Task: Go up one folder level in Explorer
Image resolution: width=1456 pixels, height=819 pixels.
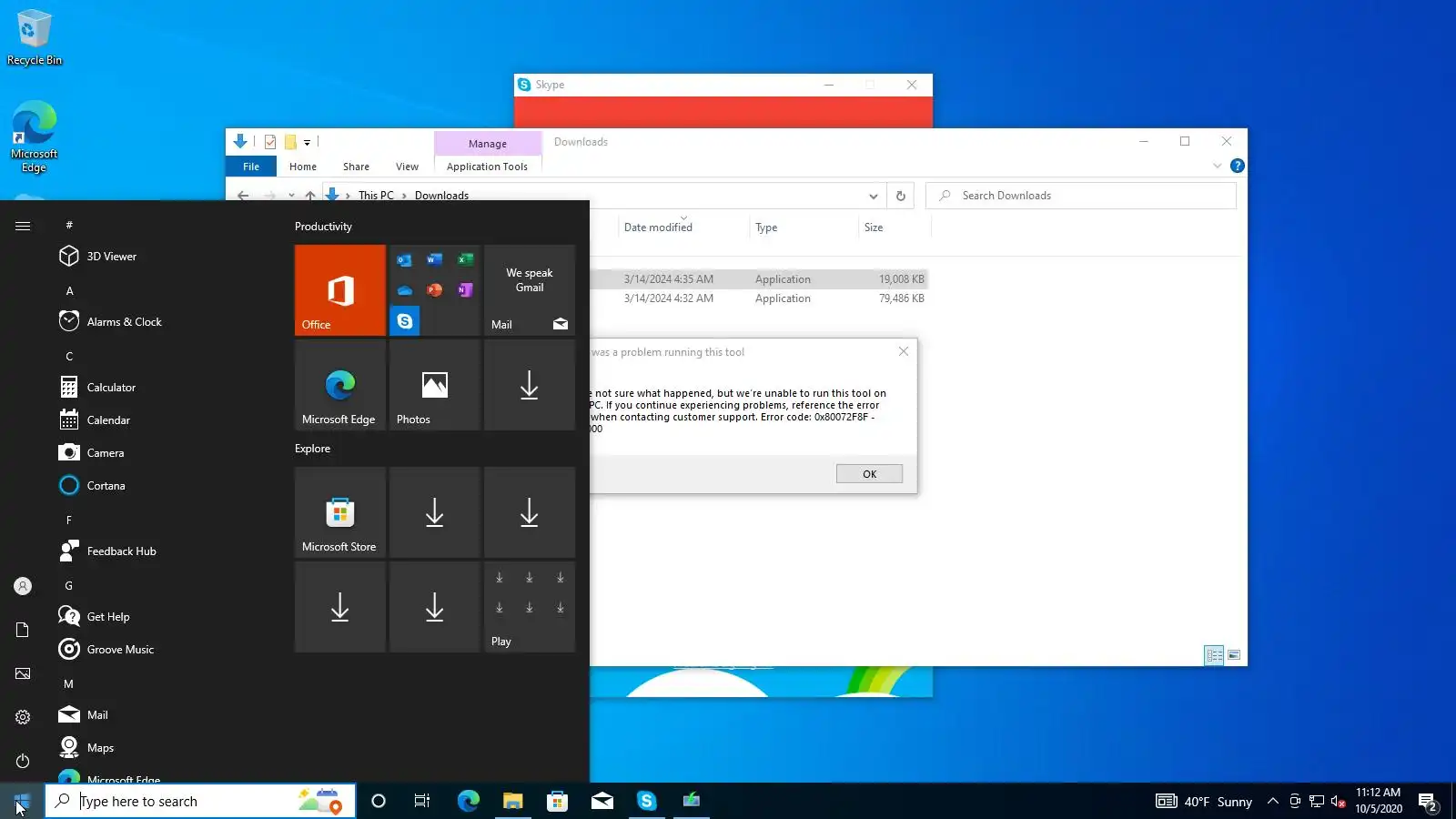Action: click(x=310, y=196)
